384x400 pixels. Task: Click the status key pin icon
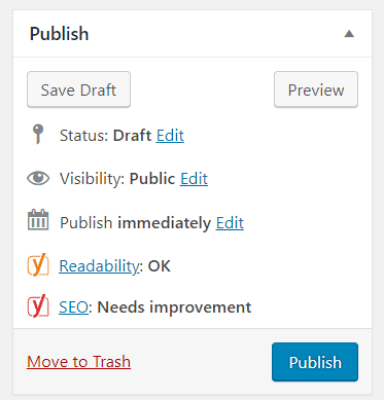pos(38,134)
